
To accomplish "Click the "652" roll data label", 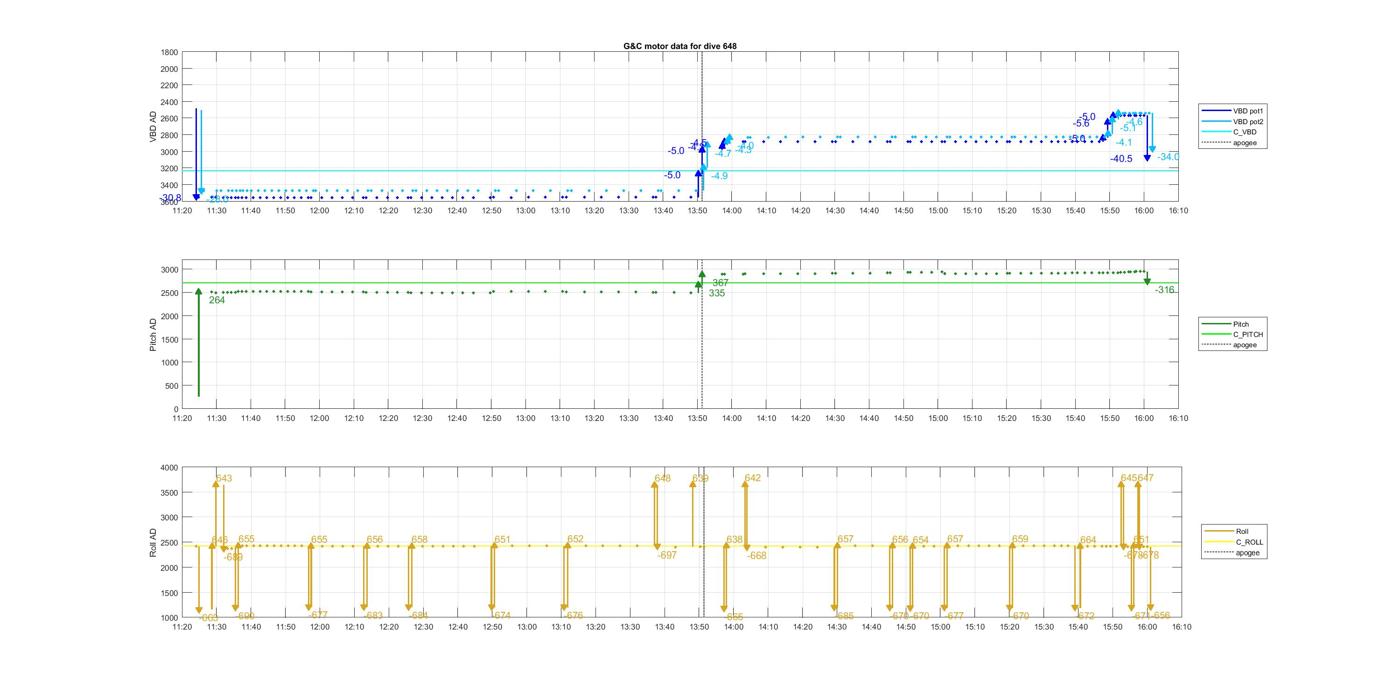I will coord(575,539).
